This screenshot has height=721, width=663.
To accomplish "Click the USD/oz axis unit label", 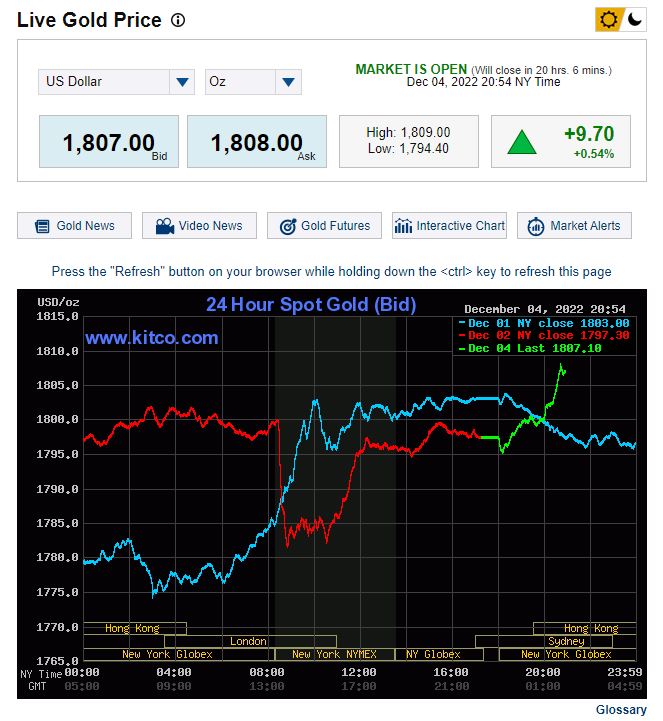I will (58, 302).
